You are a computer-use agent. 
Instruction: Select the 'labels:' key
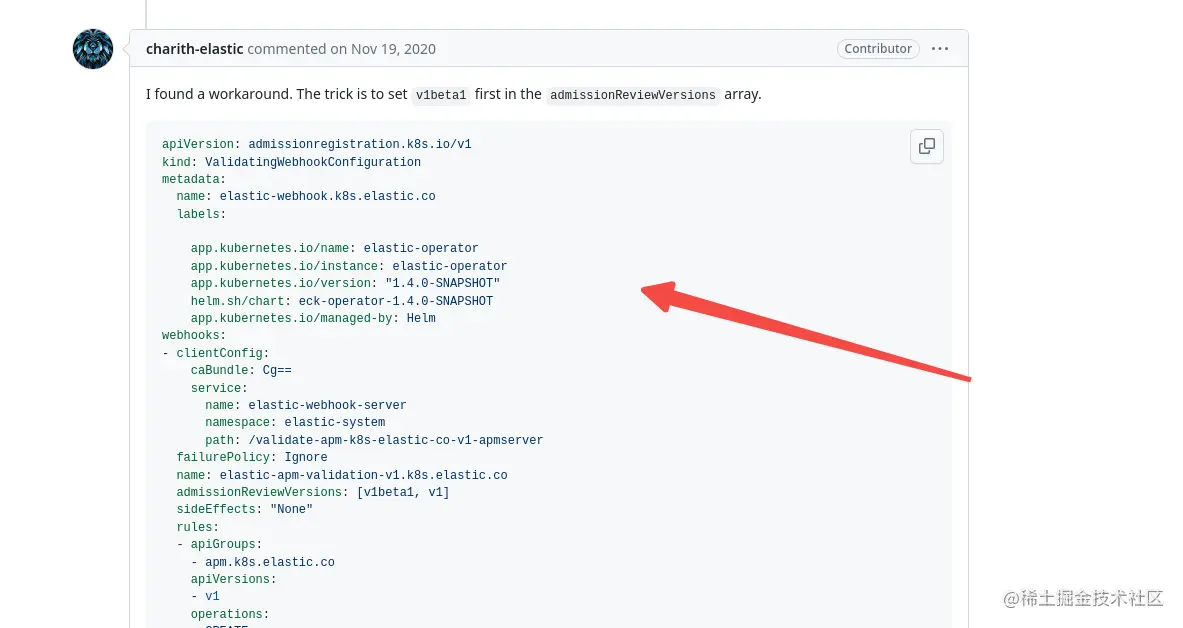point(201,214)
